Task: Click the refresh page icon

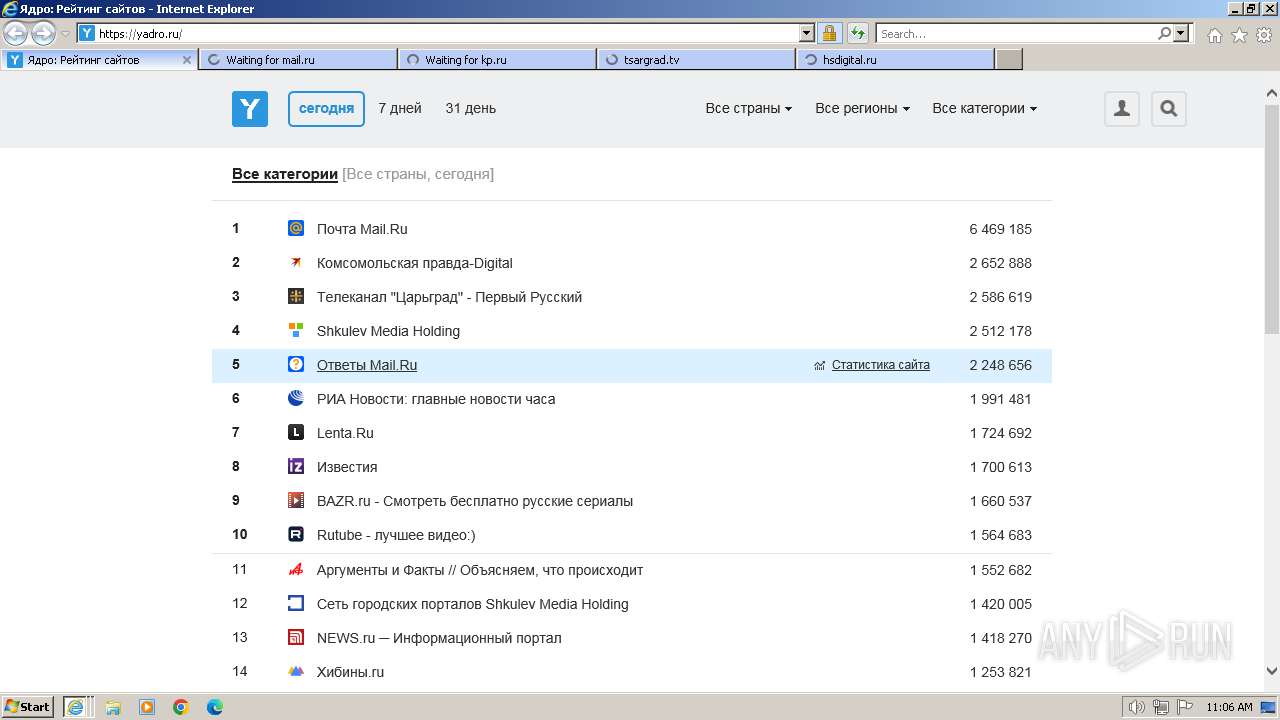Action: 858,33
